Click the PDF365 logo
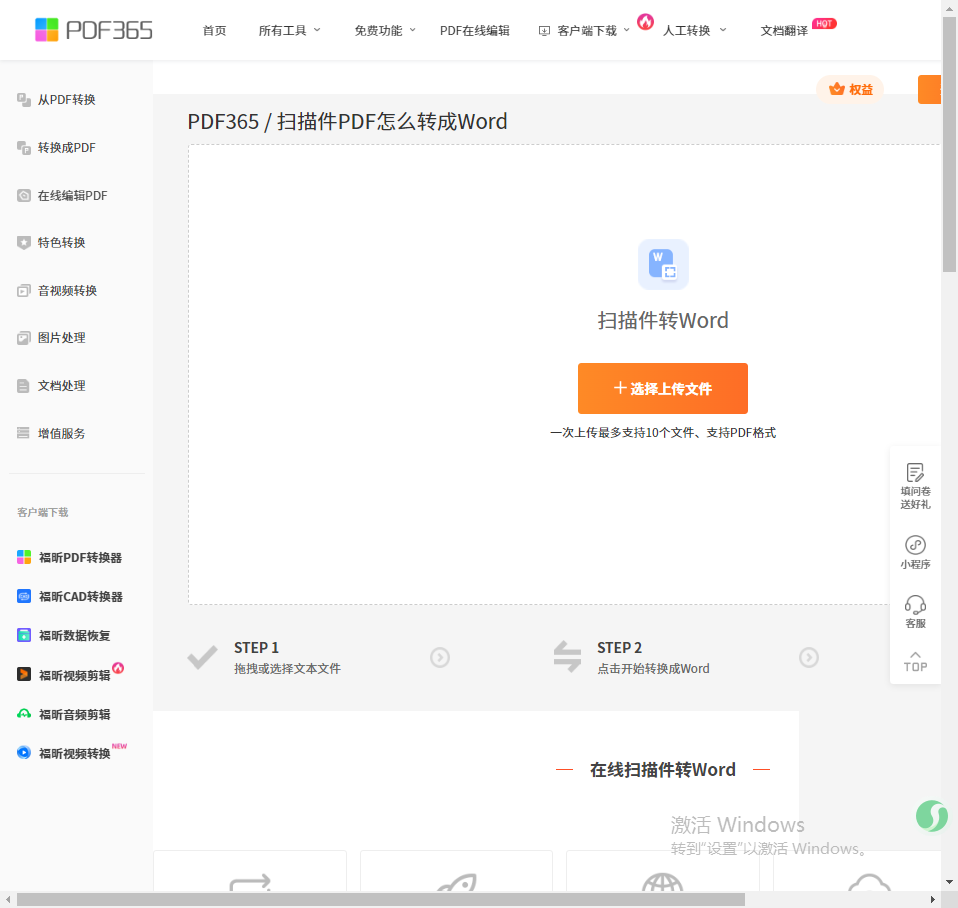The height and width of the screenshot is (908, 958). click(x=93, y=30)
